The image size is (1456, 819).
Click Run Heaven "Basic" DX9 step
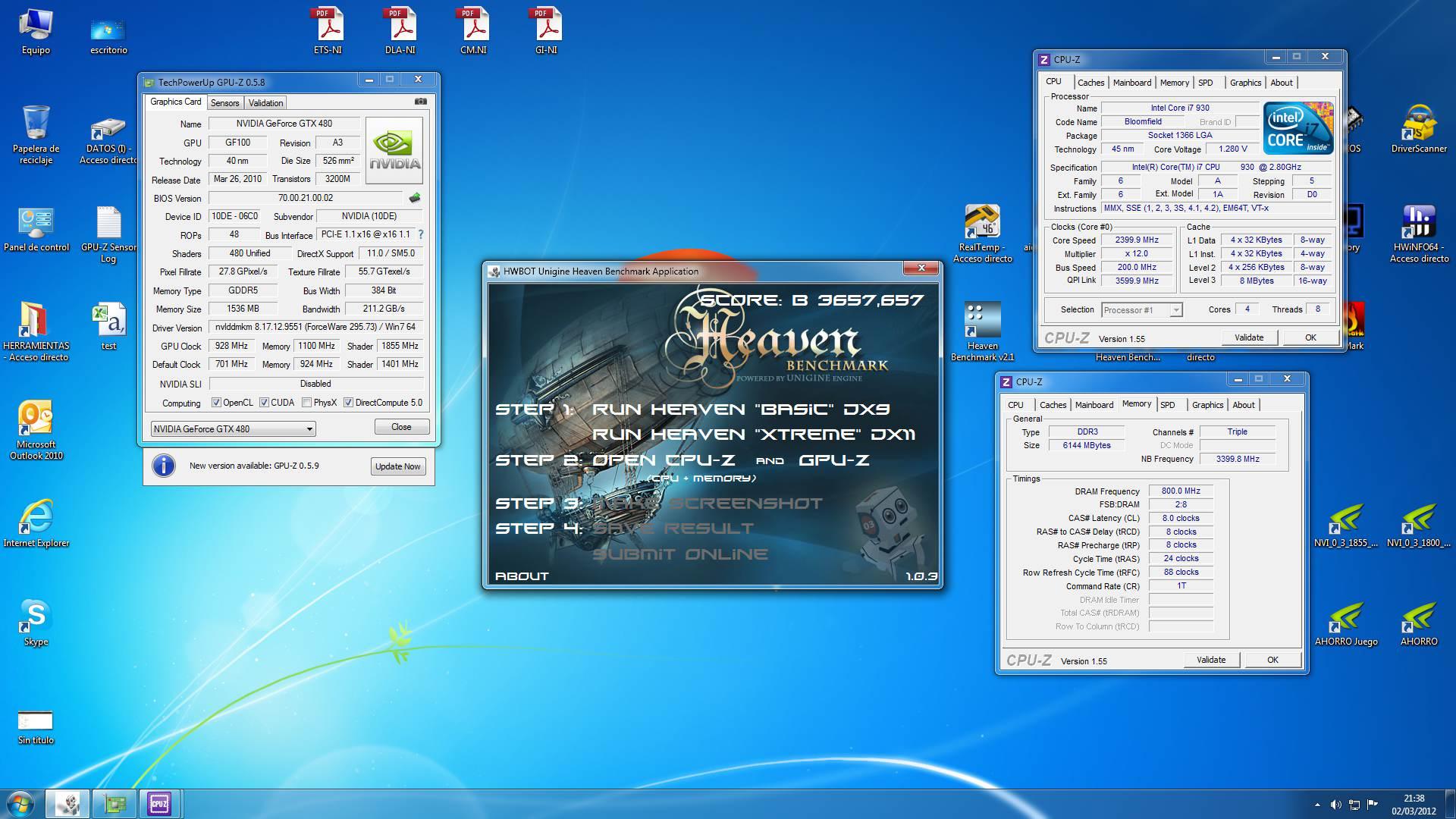(x=740, y=409)
